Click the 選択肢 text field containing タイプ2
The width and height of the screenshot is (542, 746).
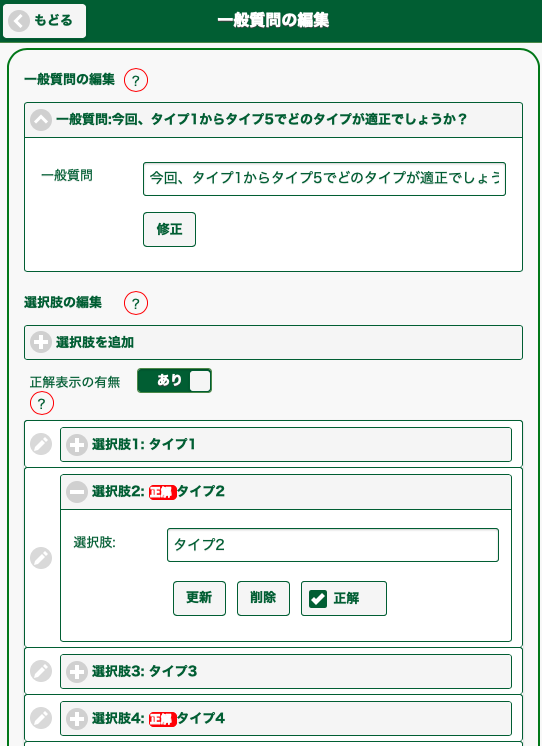coord(333,545)
